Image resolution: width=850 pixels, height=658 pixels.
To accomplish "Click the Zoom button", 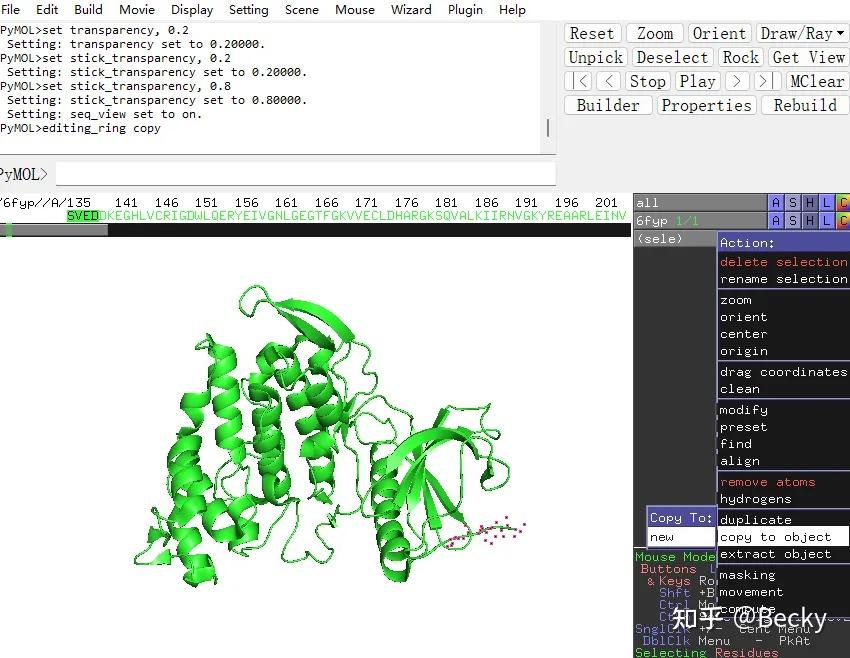I will pyautogui.click(x=655, y=34).
